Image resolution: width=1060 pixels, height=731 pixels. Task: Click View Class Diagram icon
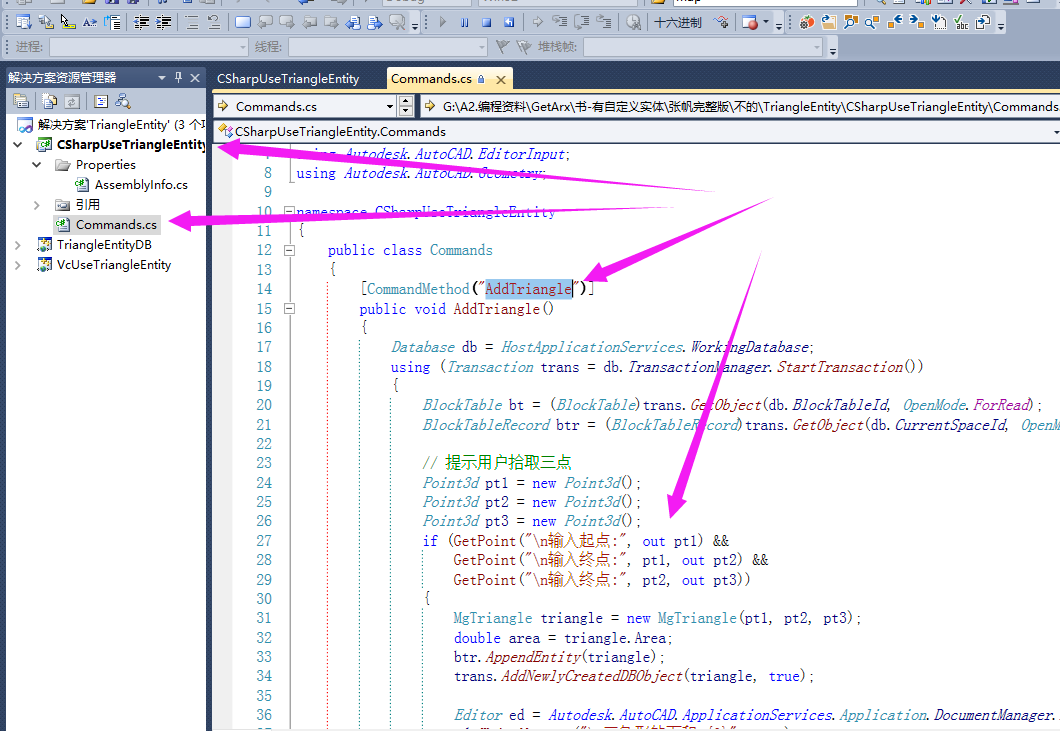click(123, 101)
